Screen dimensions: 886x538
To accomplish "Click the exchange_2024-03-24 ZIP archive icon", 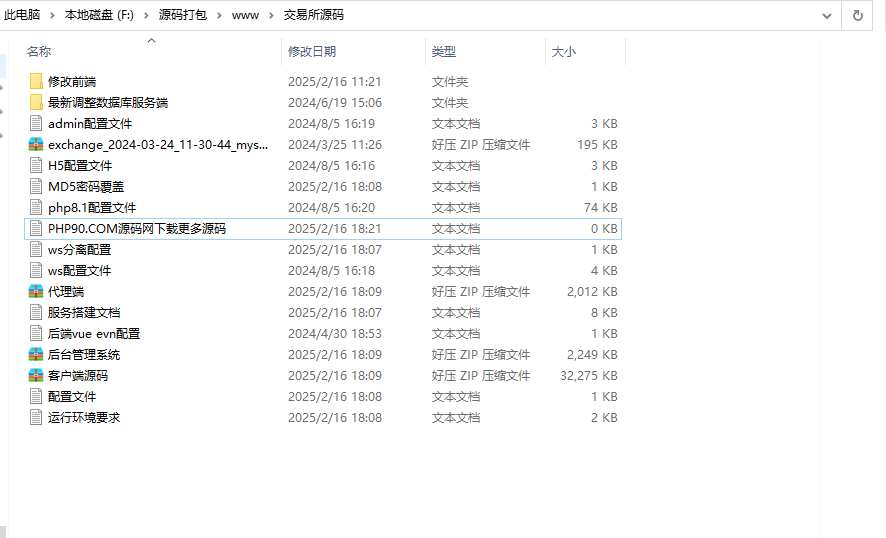I will 36,145.
